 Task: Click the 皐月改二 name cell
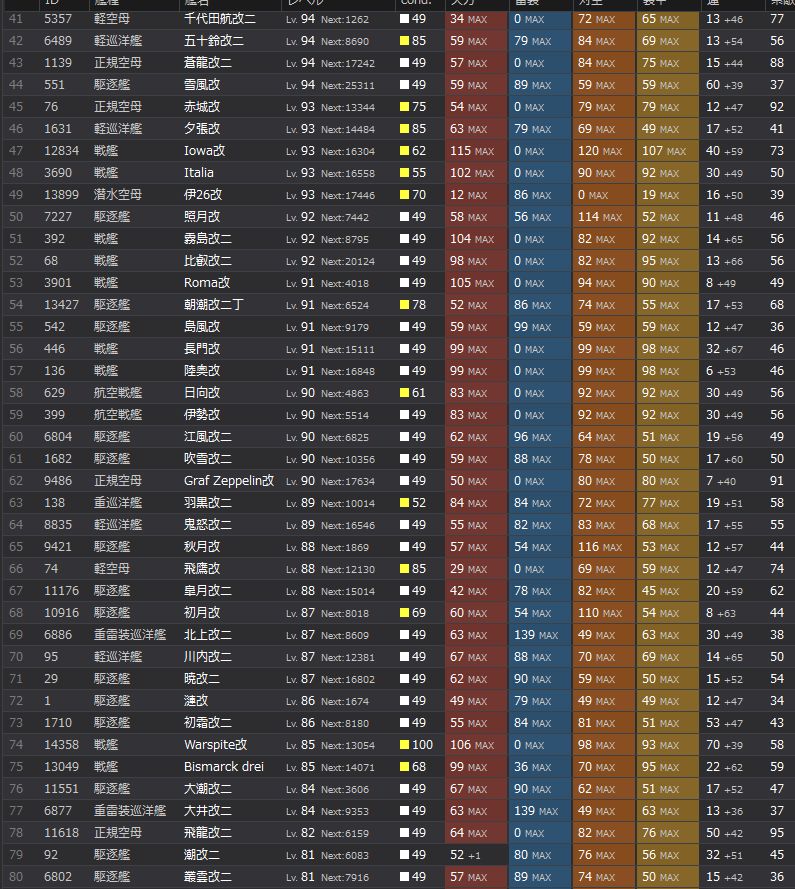coord(208,591)
